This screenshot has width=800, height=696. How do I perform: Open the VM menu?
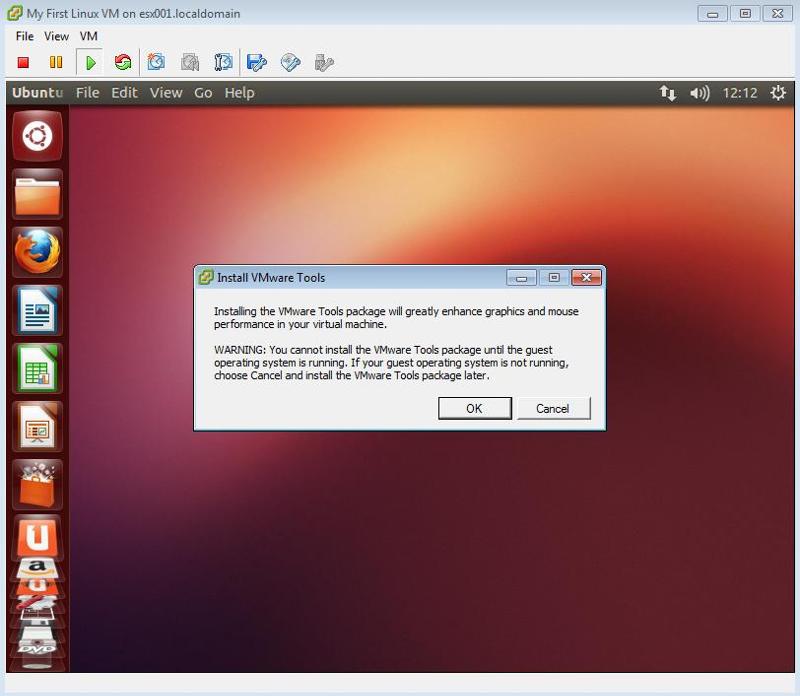[x=89, y=36]
